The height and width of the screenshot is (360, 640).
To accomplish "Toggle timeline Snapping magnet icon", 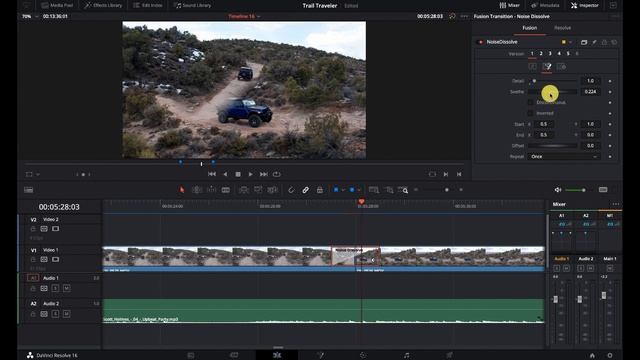I will pos(291,190).
